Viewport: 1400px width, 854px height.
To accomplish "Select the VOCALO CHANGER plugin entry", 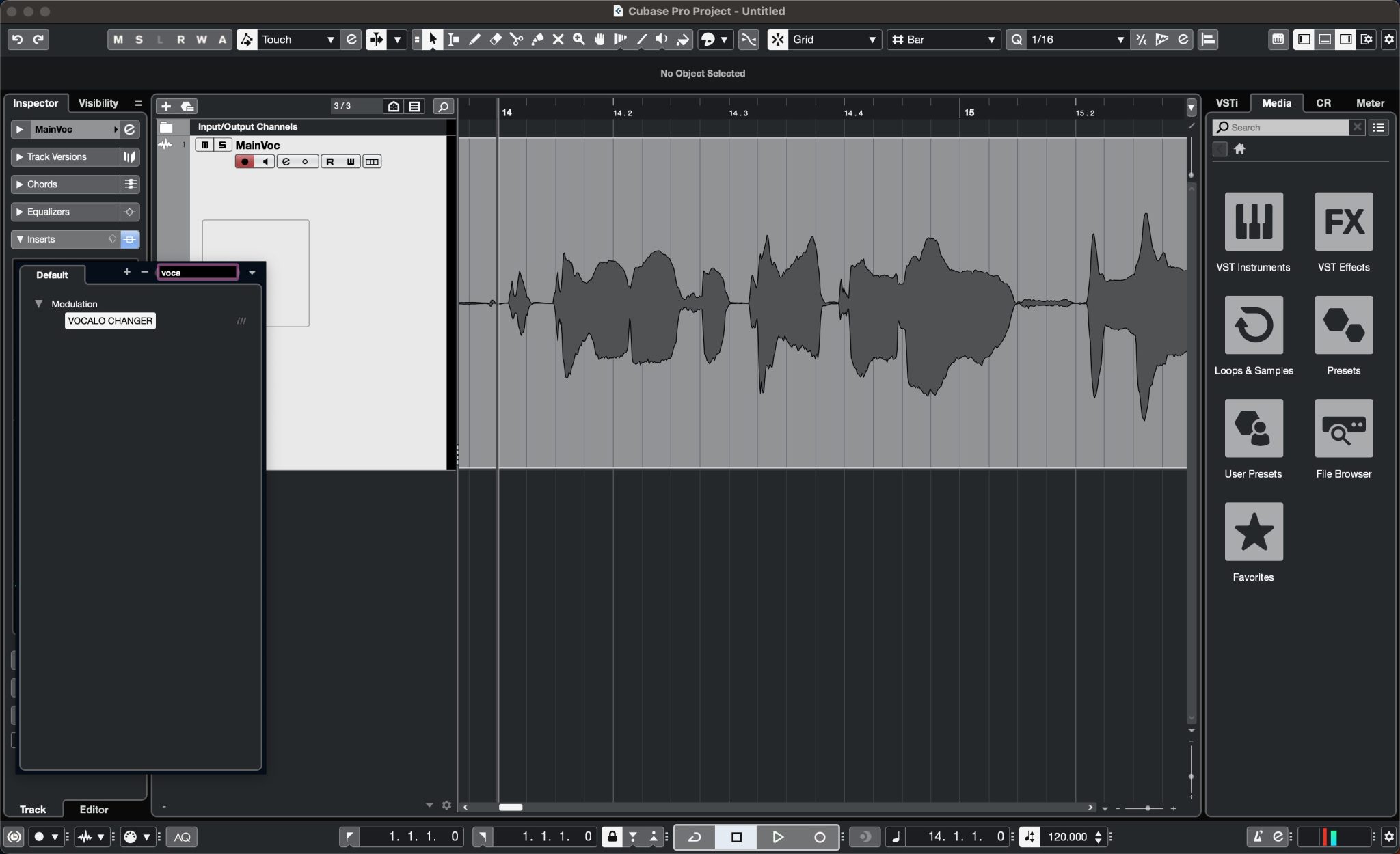I will pos(109,320).
